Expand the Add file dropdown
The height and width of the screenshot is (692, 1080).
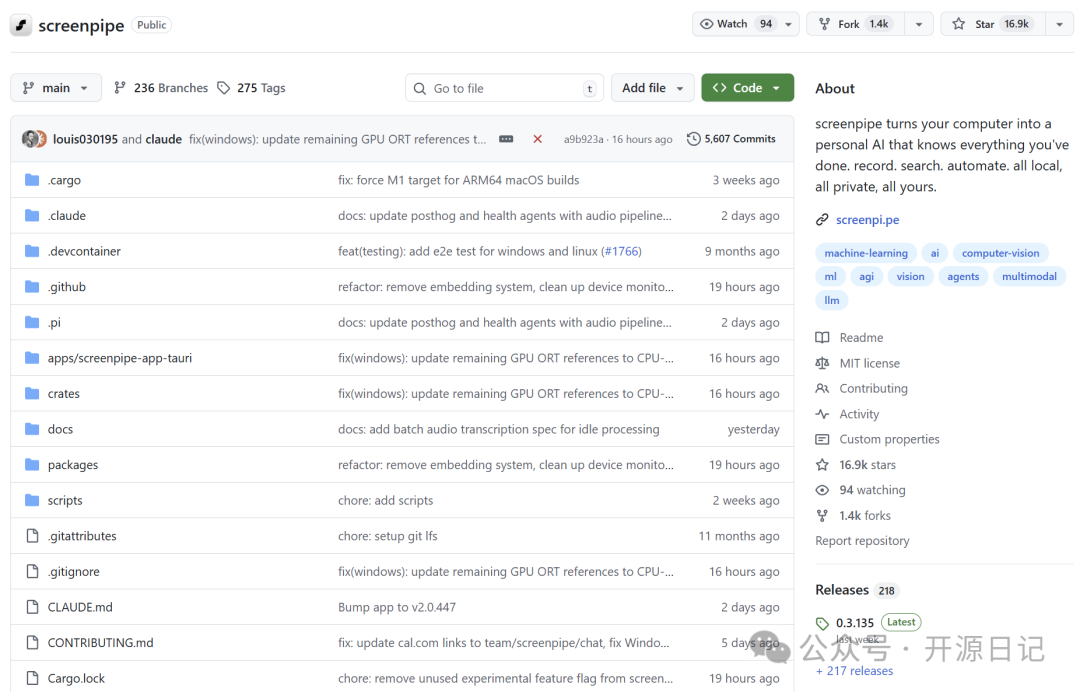click(x=652, y=88)
